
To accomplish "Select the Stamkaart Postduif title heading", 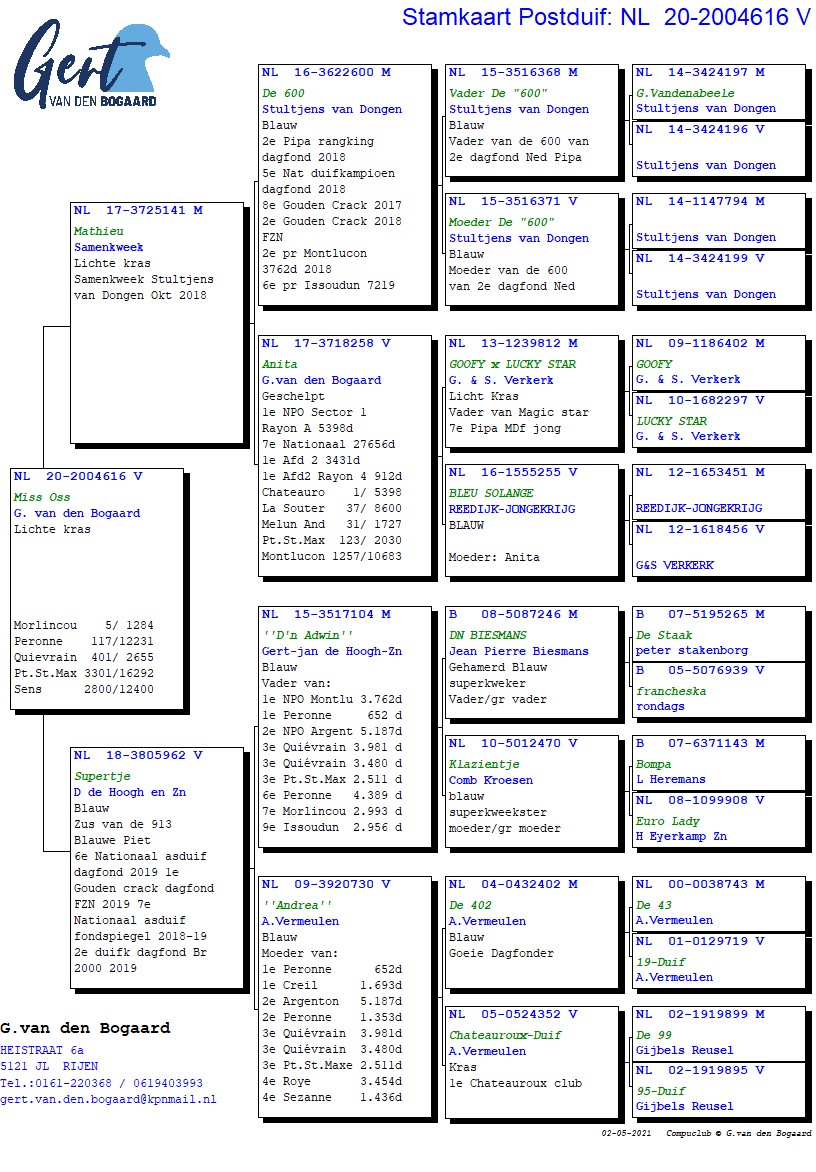I will [x=606, y=17].
